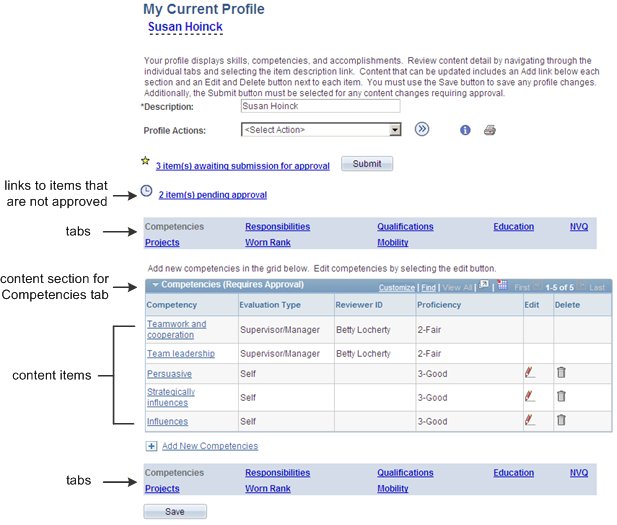Edit the Persuasive competency with its pencil icon
Viewport: 617px width, 525px height.
pyautogui.click(x=530, y=372)
